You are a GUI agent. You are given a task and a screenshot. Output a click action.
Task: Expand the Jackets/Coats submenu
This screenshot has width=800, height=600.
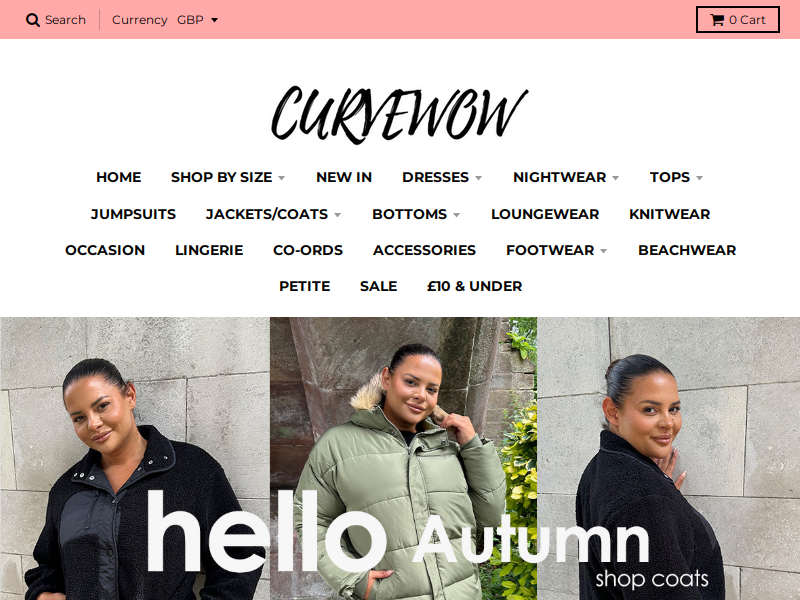coord(273,214)
